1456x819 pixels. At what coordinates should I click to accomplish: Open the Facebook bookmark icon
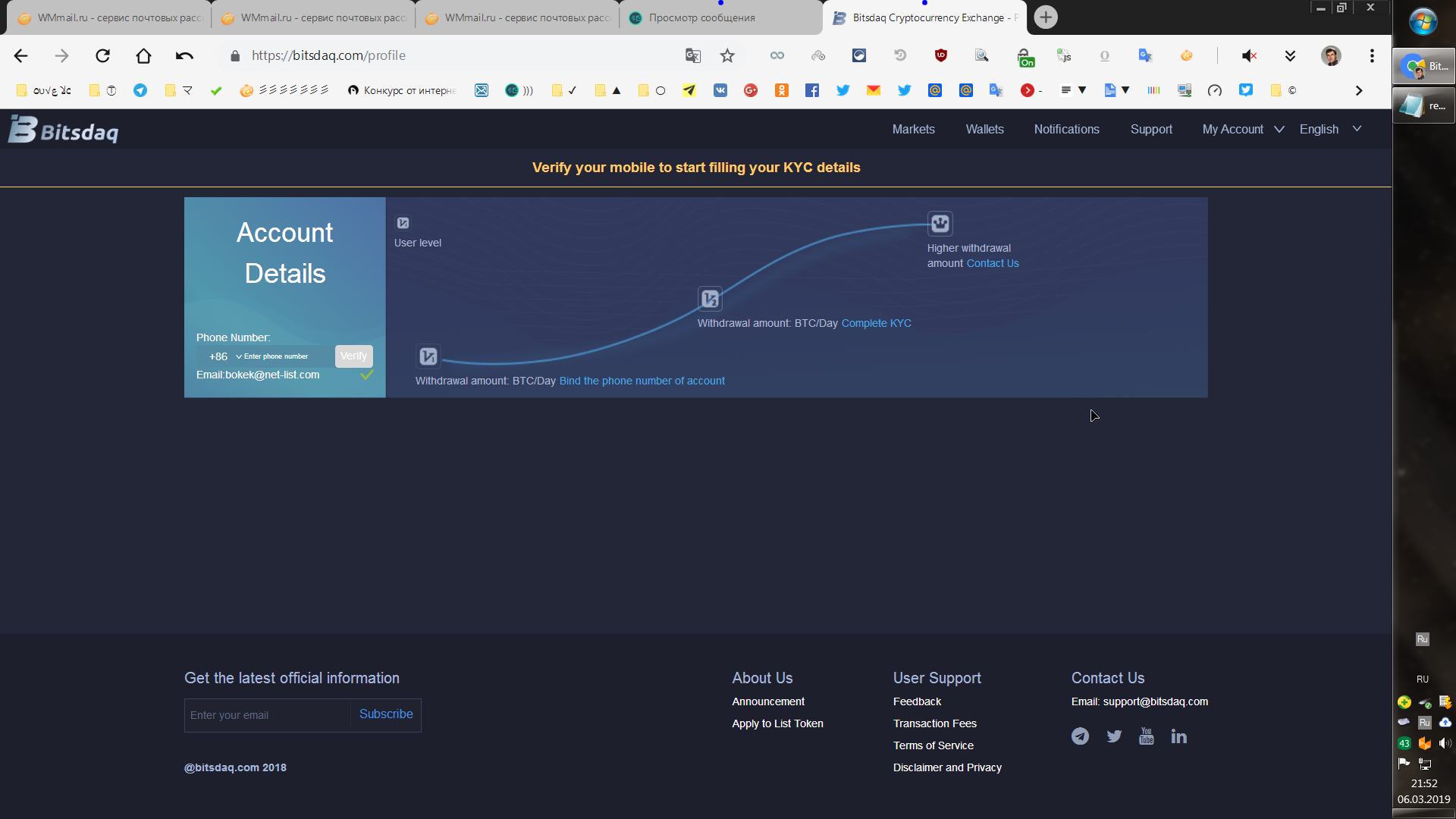click(812, 90)
